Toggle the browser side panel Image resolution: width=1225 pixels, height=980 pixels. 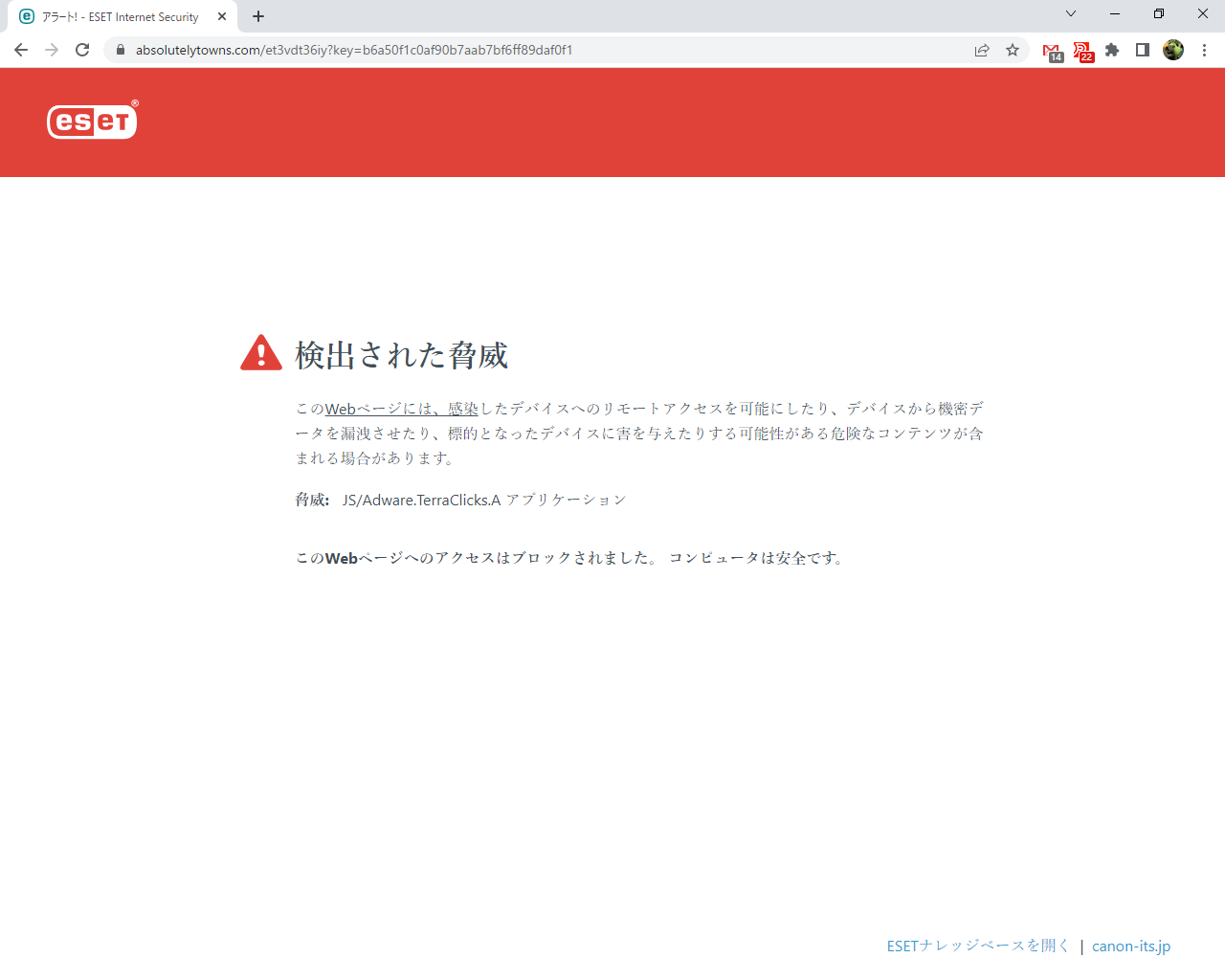pyautogui.click(x=1143, y=50)
